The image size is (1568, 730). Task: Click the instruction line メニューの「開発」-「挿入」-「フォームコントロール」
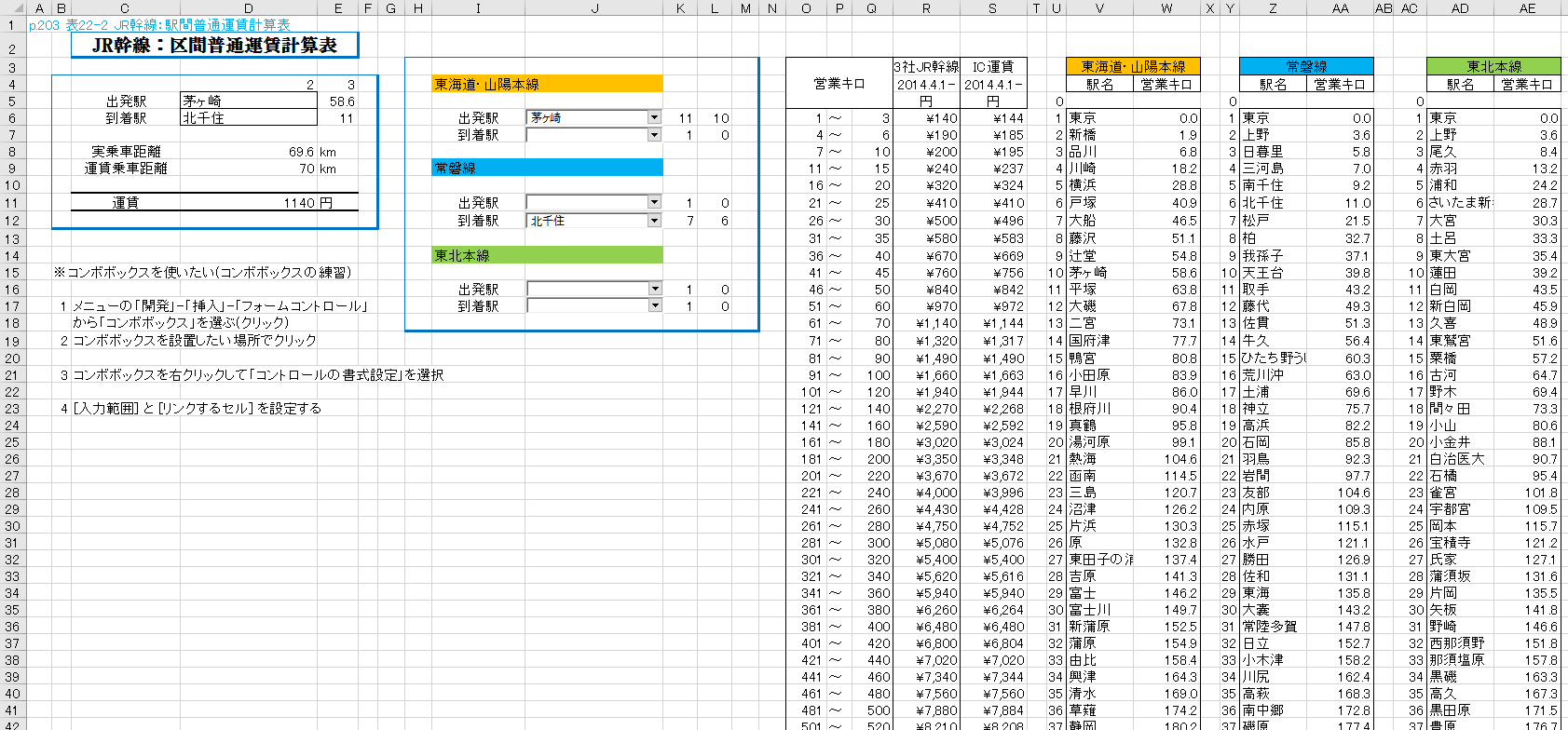[x=220, y=305]
